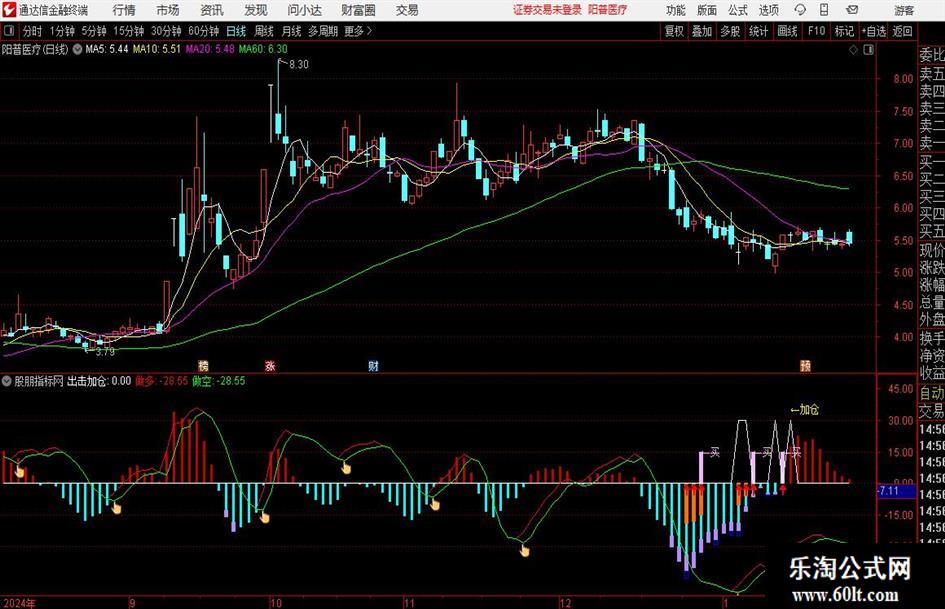945x609 pixels.
Task: Click the 涨 event marker on chart
Action: click(270, 365)
